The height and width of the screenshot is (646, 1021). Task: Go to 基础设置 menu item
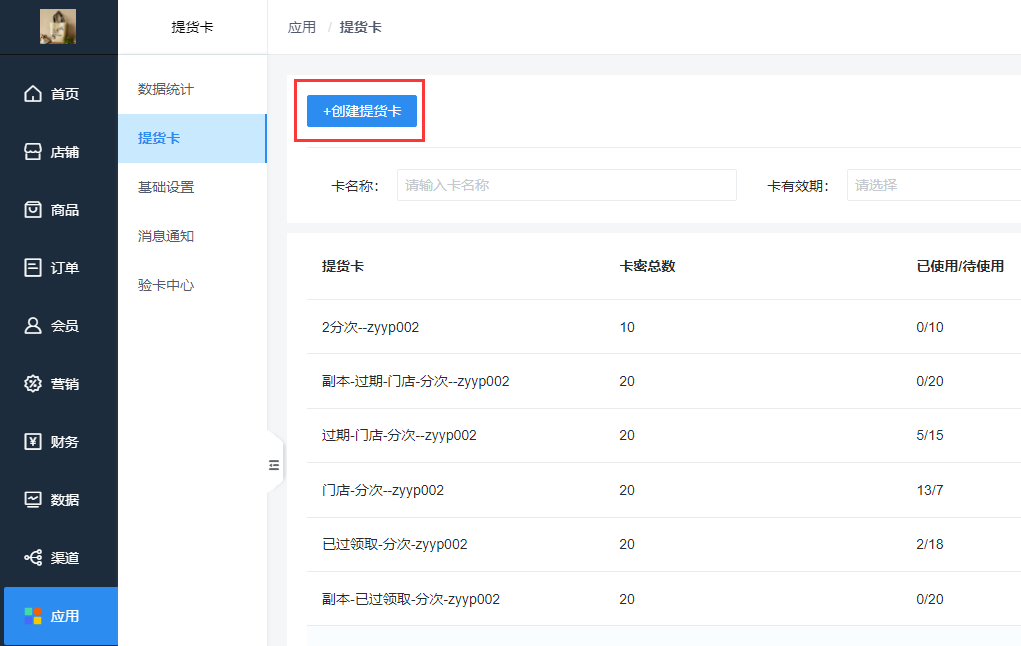(166, 188)
